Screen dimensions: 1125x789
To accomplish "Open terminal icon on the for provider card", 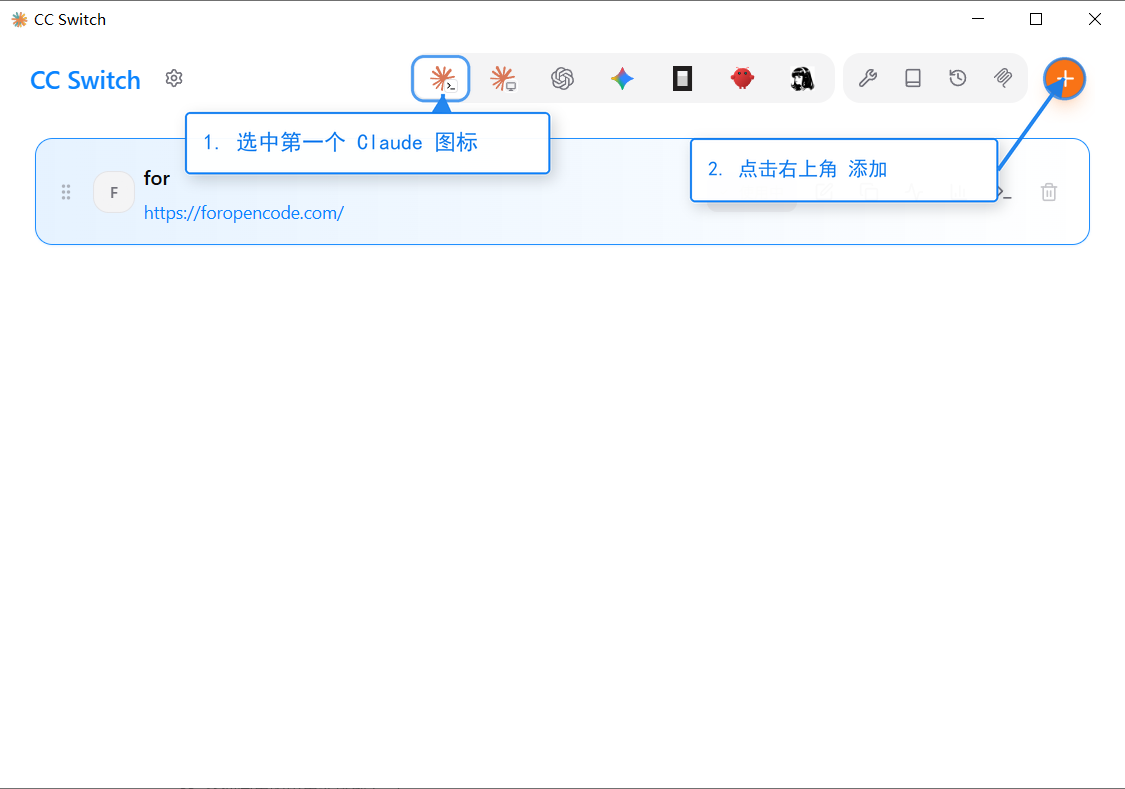I will click(x=1004, y=192).
